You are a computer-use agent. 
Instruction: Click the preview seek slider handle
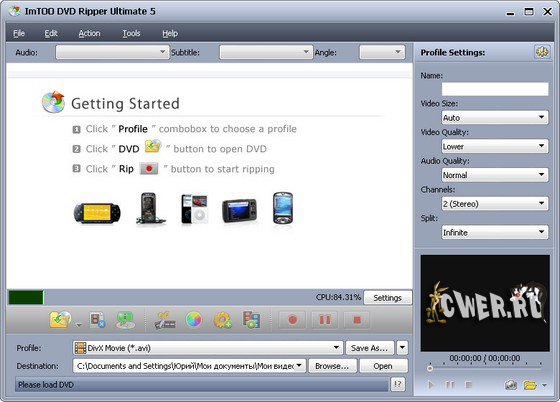coord(430,368)
